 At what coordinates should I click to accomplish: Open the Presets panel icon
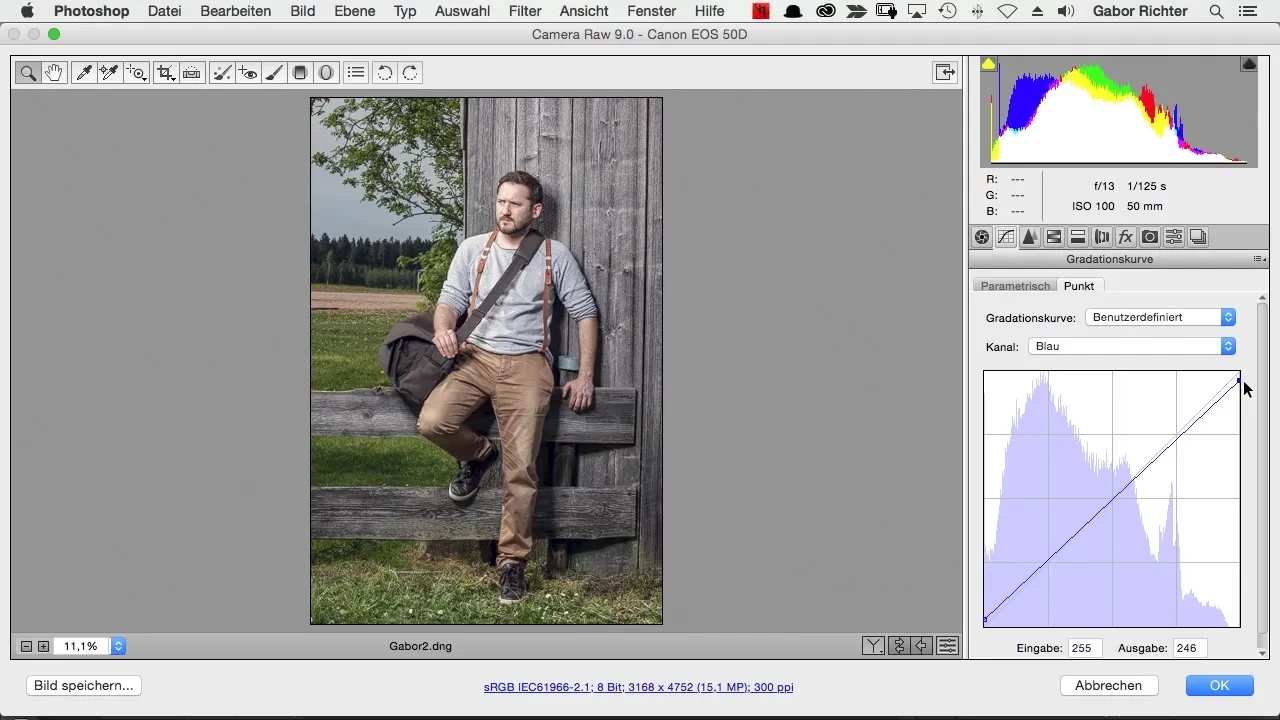(x=1174, y=237)
